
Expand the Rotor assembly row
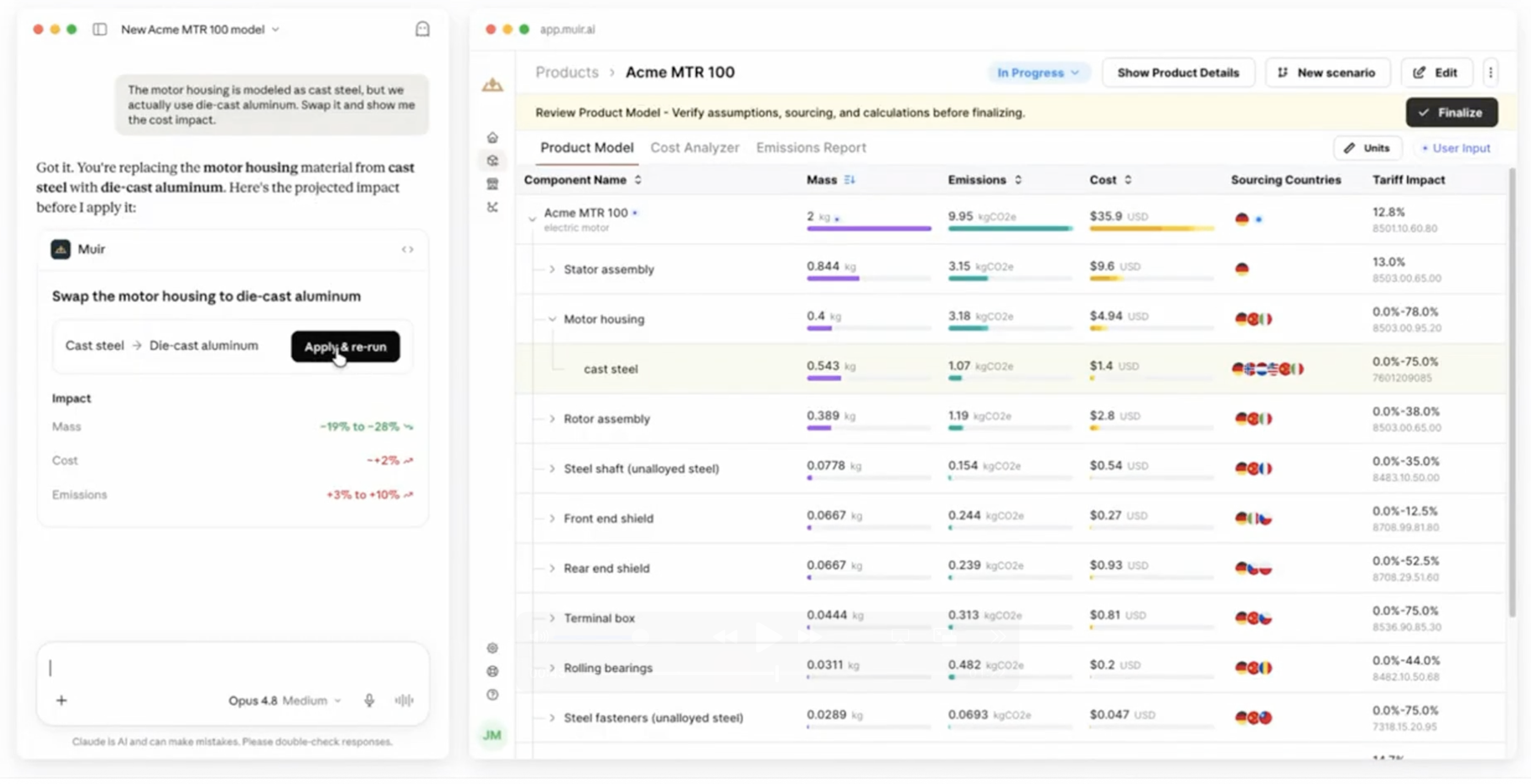pos(552,419)
